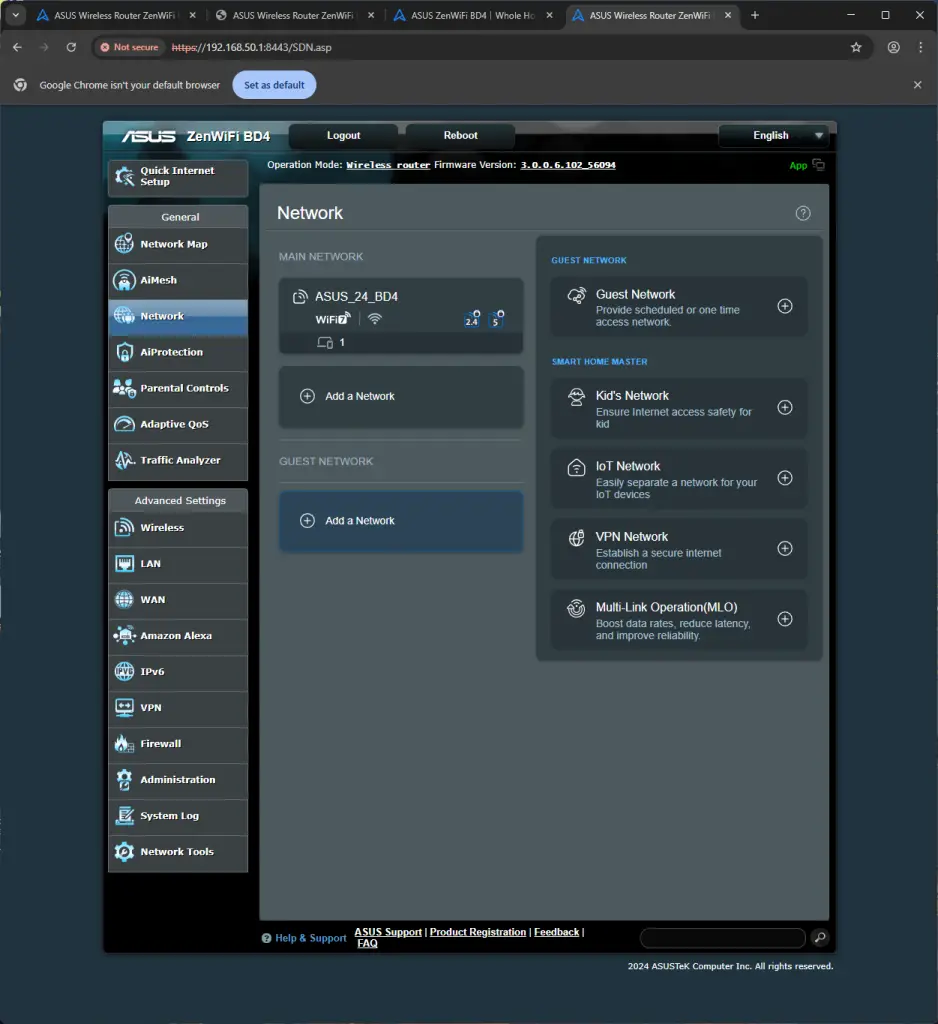
Task: Click the Logout button
Action: point(344,135)
